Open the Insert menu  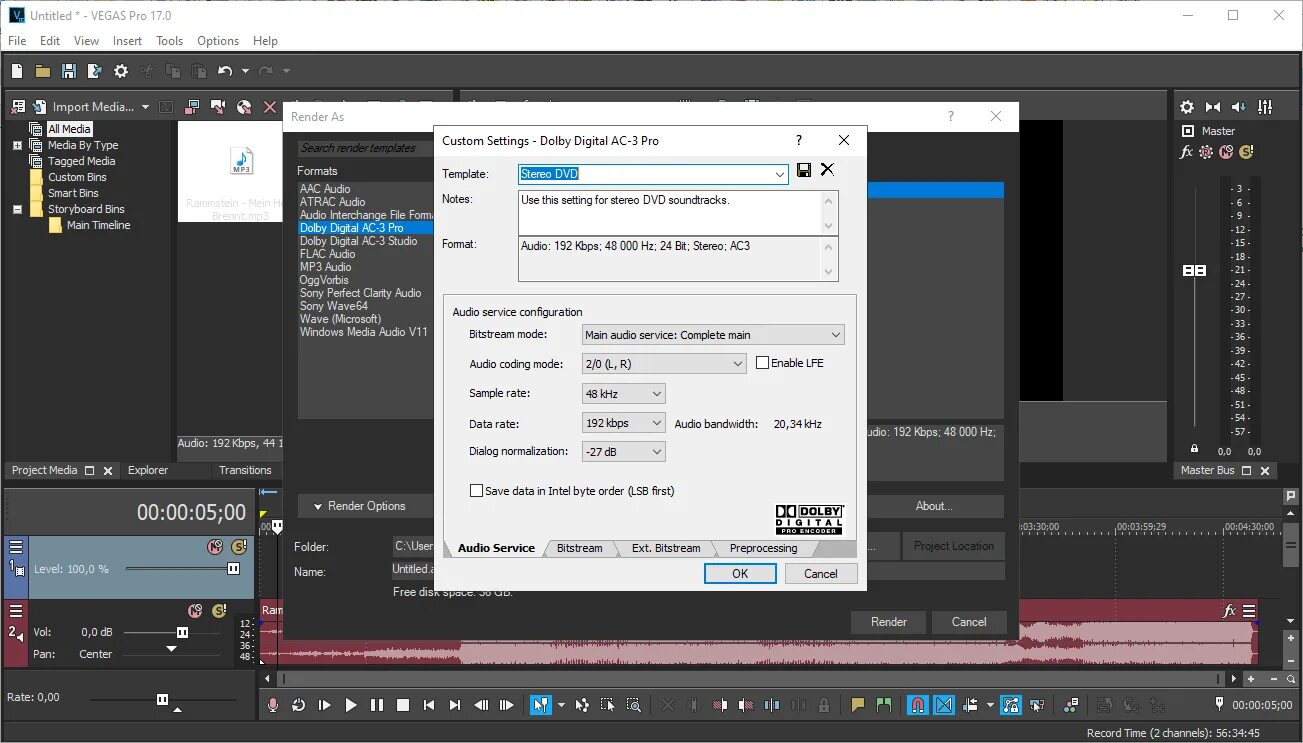(x=127, y=41)
